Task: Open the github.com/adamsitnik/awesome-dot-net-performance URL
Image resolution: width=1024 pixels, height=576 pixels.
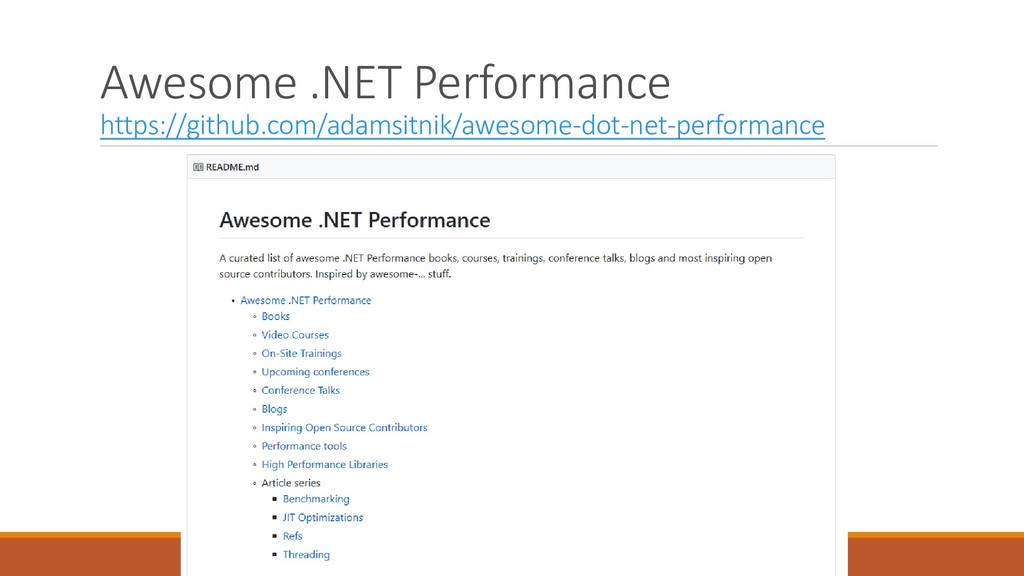Action: (x=462, y=125)
